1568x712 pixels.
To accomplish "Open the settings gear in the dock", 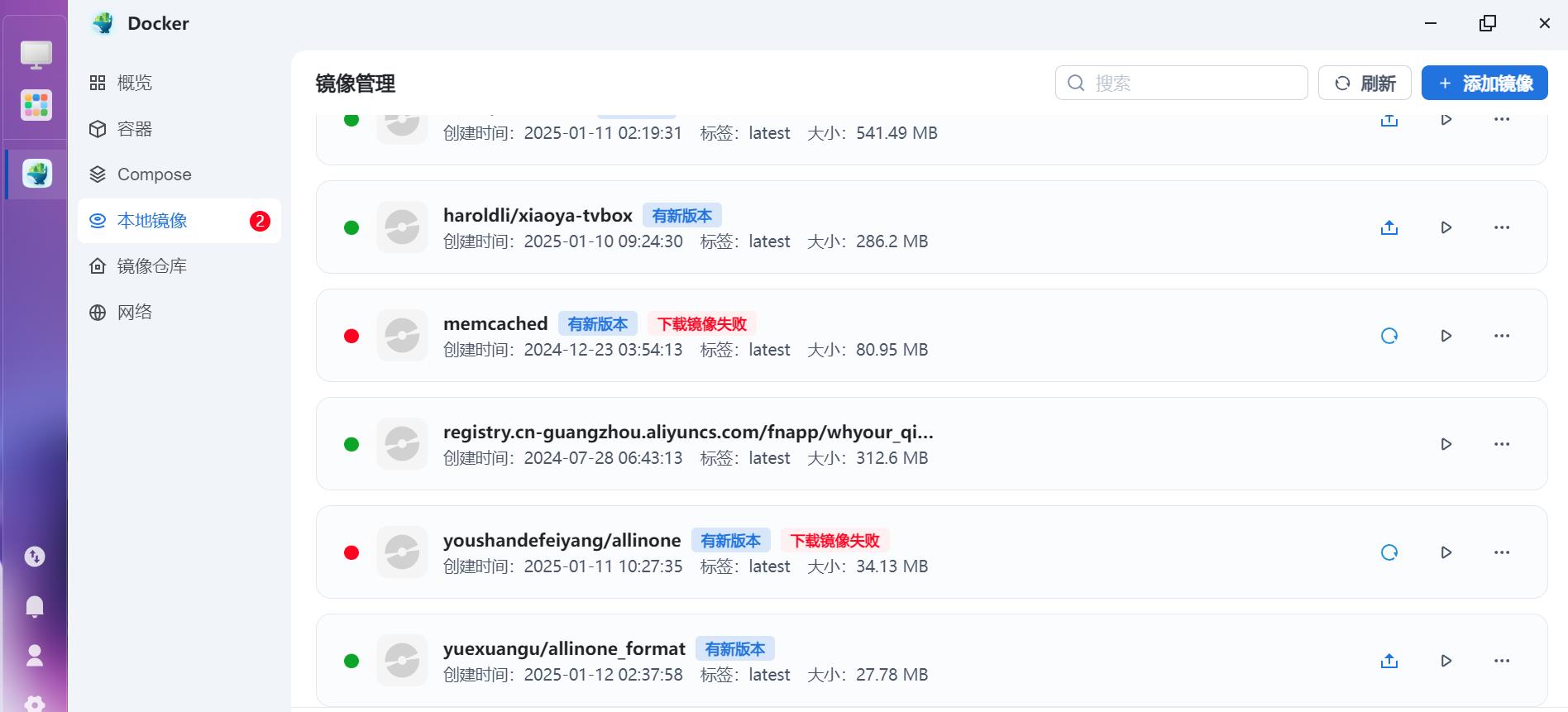I will click(x=35, y=704).
